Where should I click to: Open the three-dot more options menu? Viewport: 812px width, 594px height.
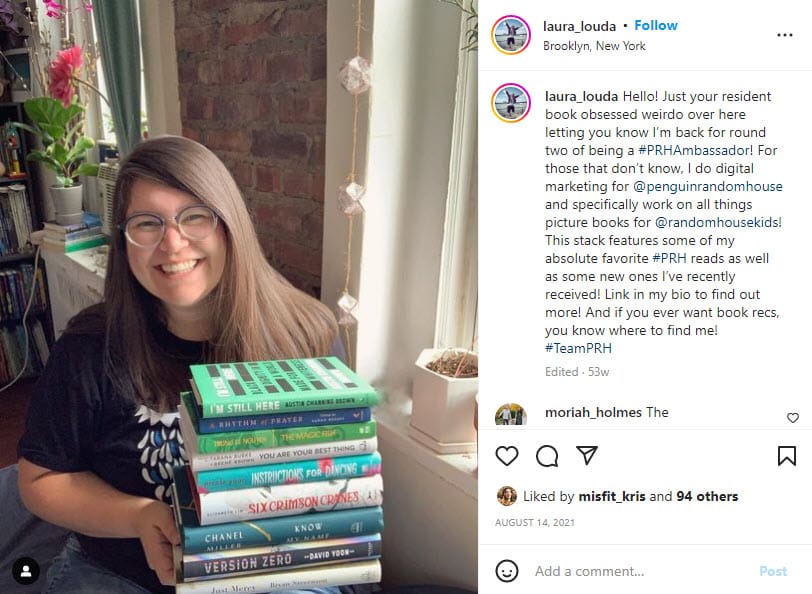(785, 35)
